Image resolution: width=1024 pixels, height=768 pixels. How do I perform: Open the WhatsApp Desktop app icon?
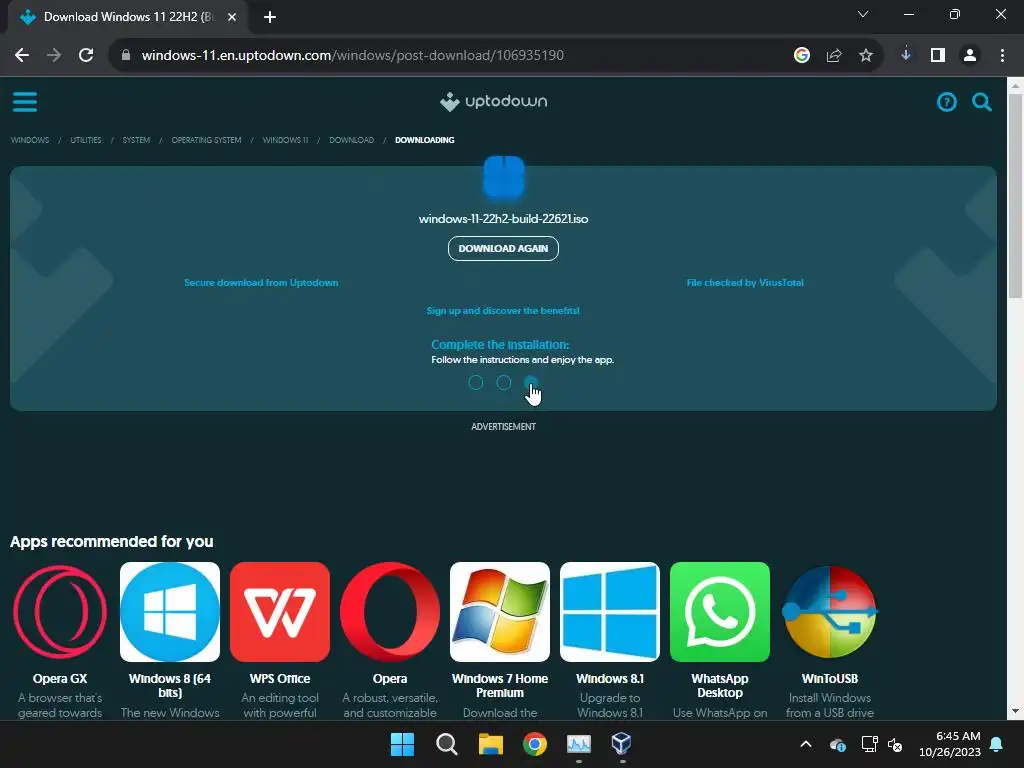[x=720, y=612]
